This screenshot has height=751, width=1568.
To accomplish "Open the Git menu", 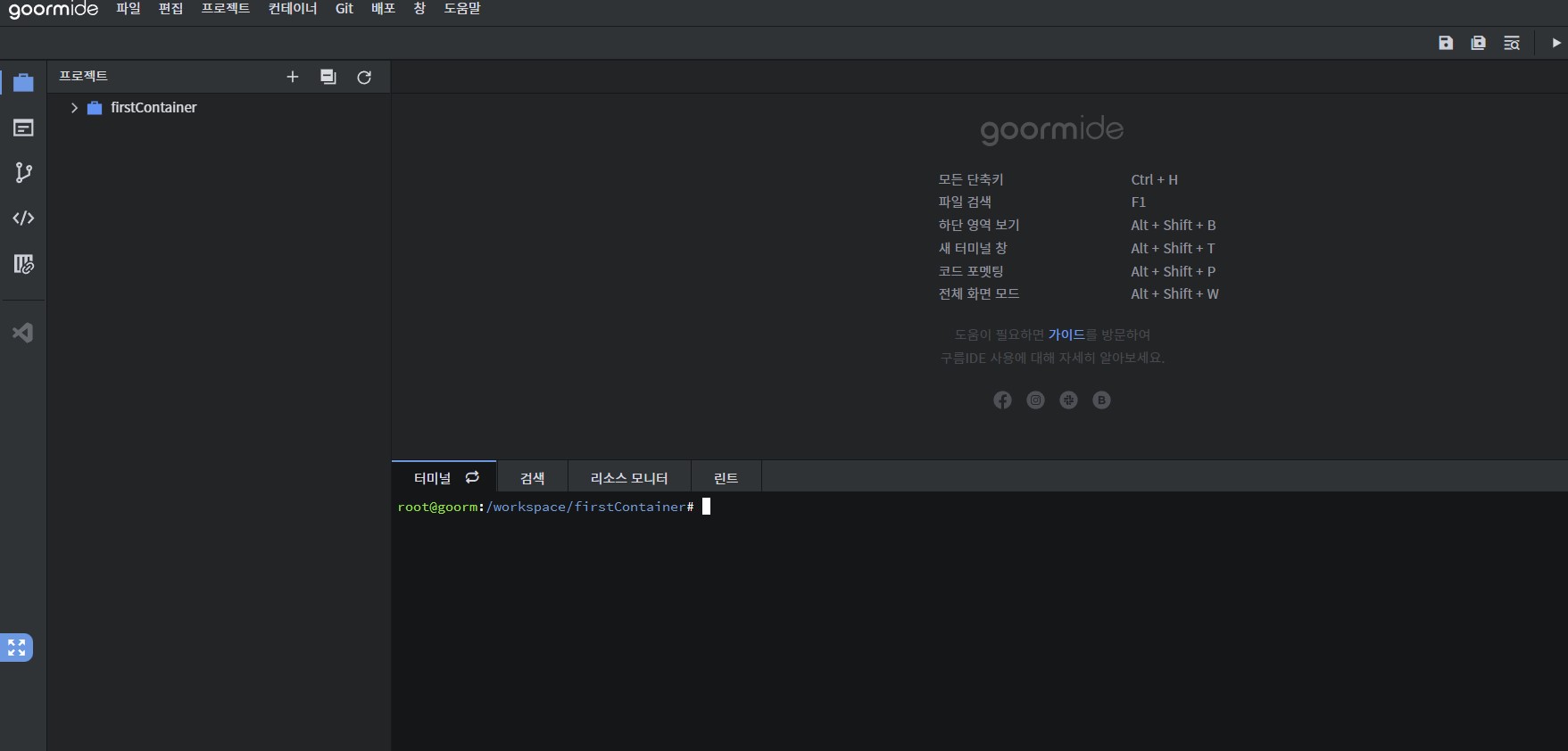I will coord(344,9).
